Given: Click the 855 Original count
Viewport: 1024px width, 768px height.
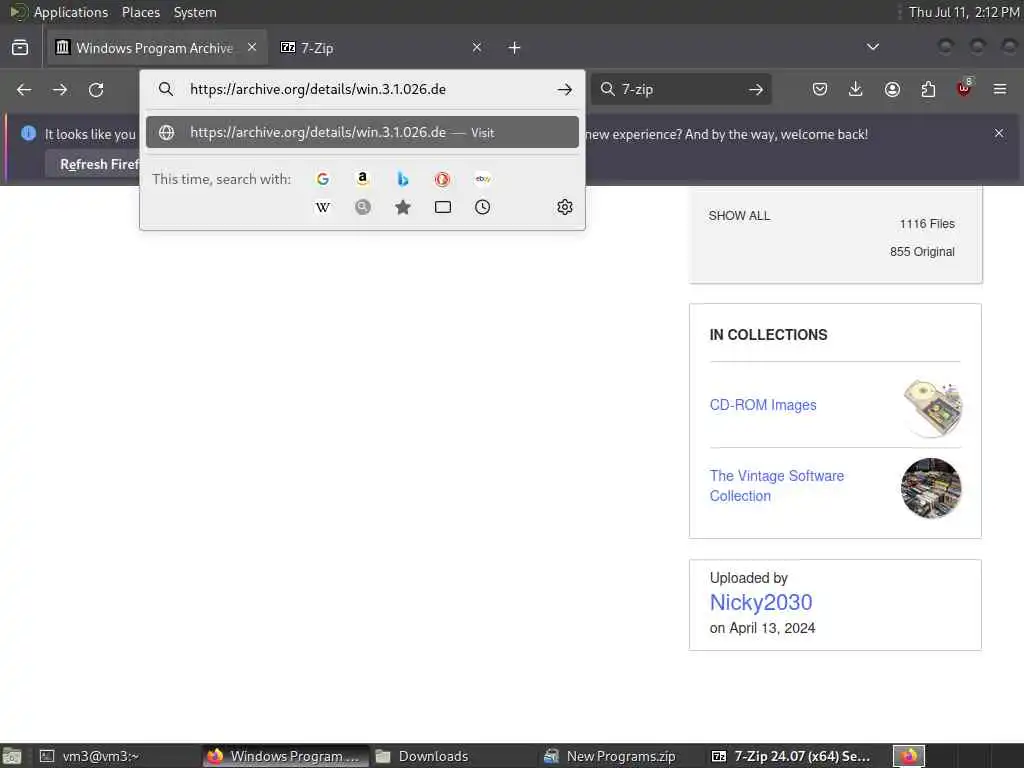Looking at the screenshot, I should click(x=922, y=251).
